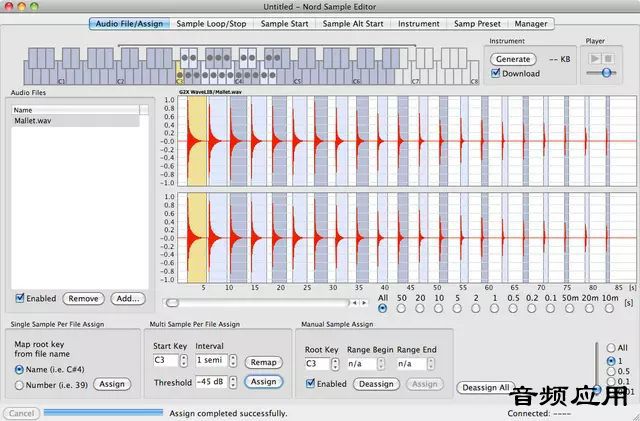Select the 5 seconds zoom radio button

457,309
